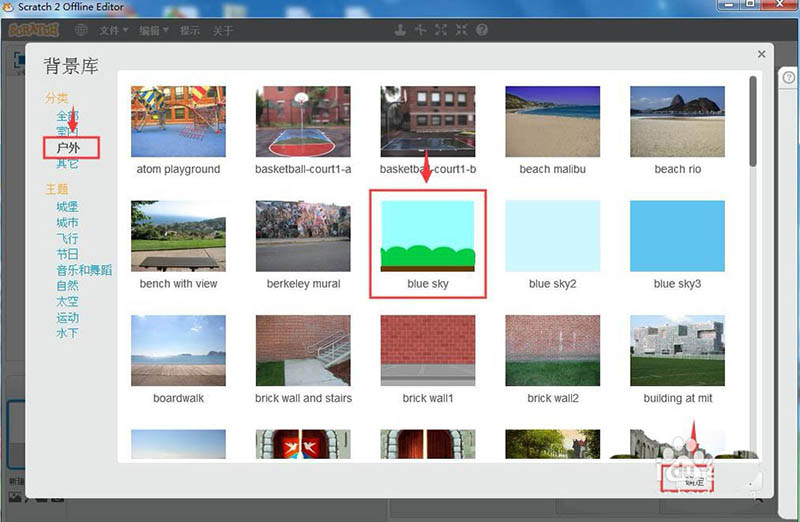Image resolution: width=800 pixels, height=522 pixels.
Task: Open the 编辑 menu
Action: point(154,31)
